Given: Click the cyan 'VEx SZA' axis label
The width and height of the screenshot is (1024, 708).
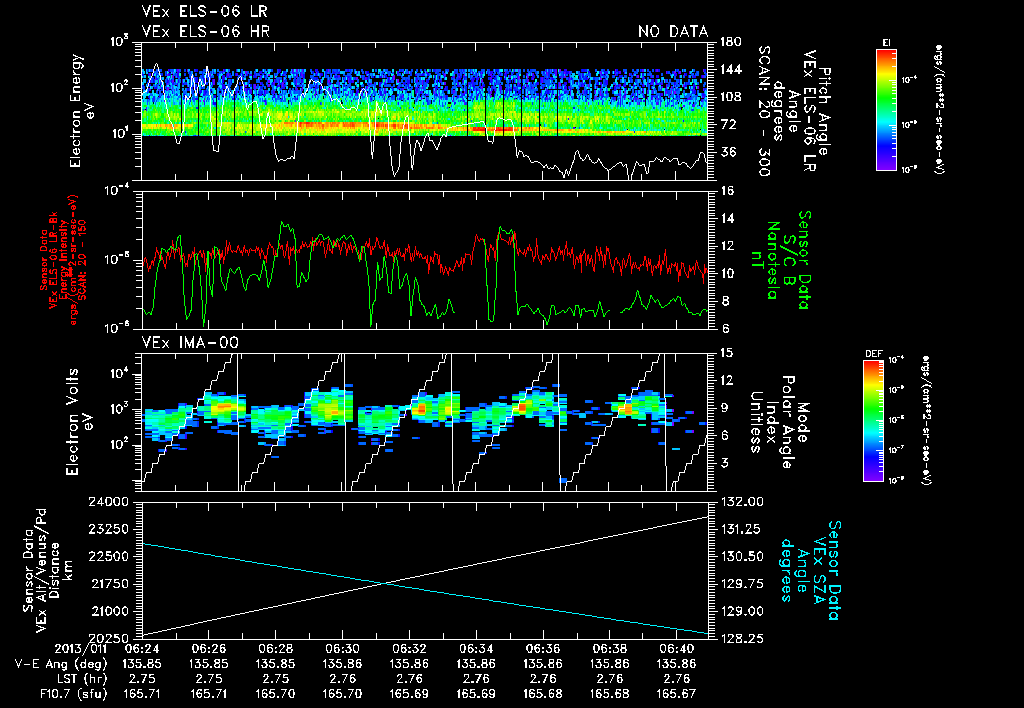Looking at the screenshot, I should coord(819,570).
